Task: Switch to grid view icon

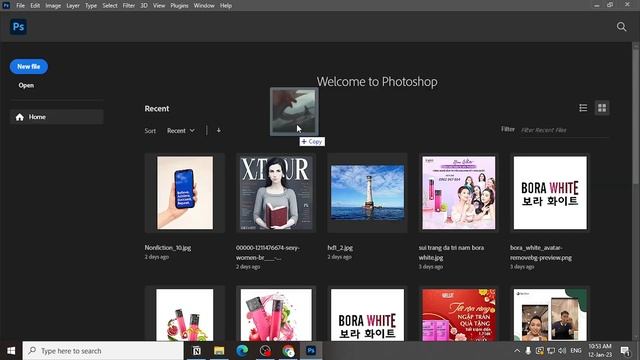Action: (602, 108)
